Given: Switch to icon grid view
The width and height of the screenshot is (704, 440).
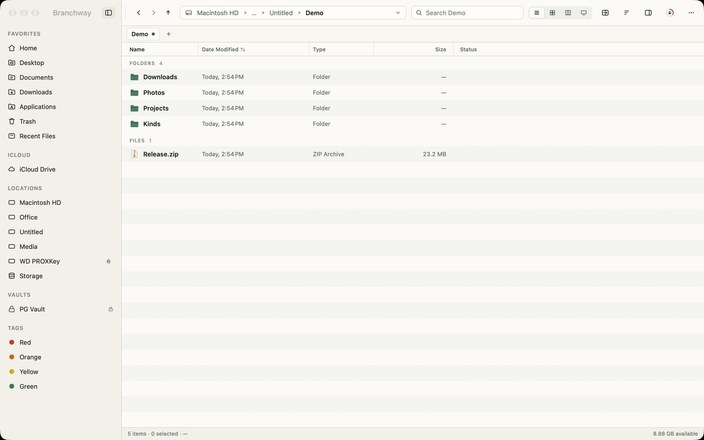Looking at the screenshot, I should coord(552,13).
